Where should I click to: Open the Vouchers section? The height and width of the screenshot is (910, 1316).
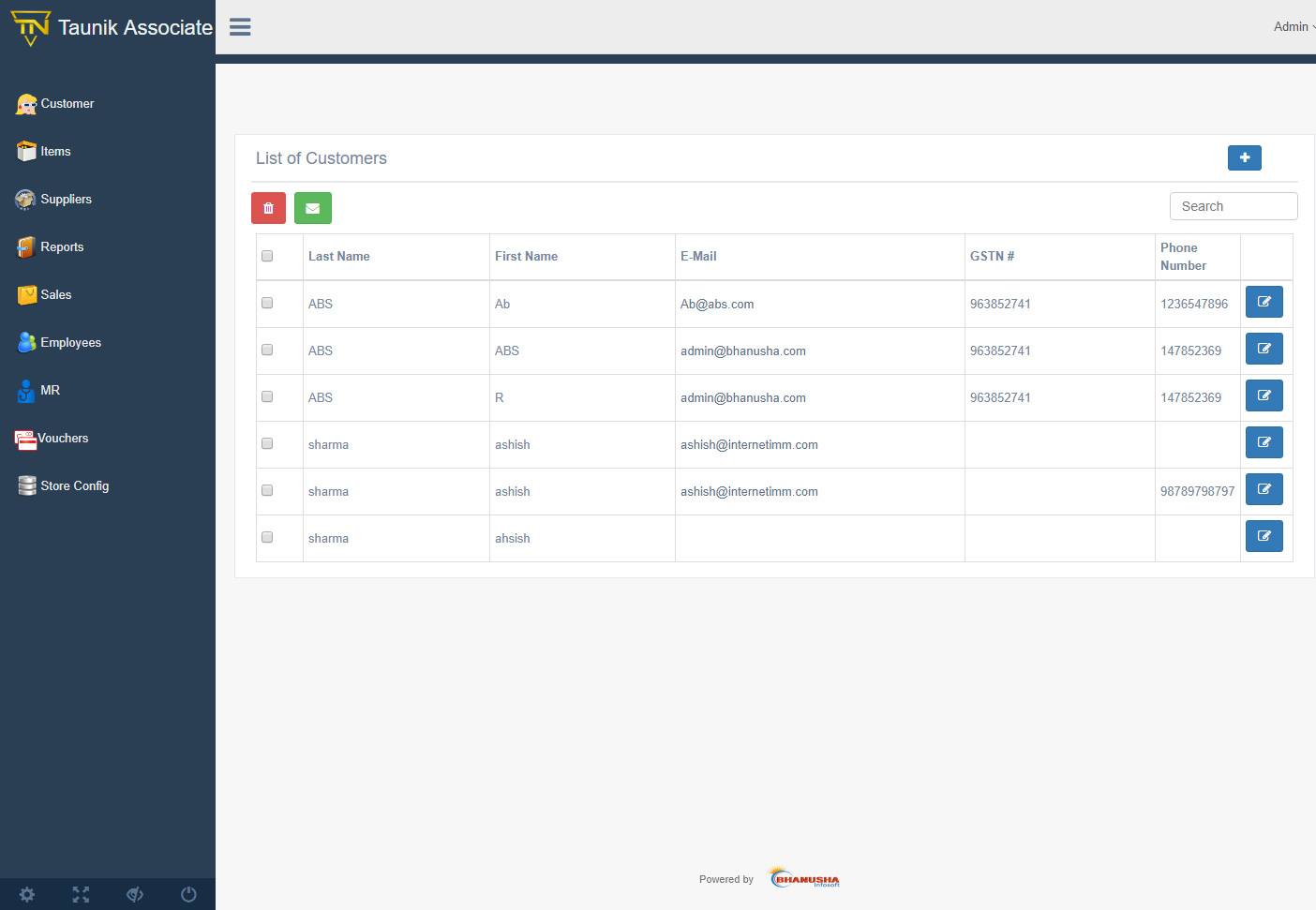[x=64, y=438]
